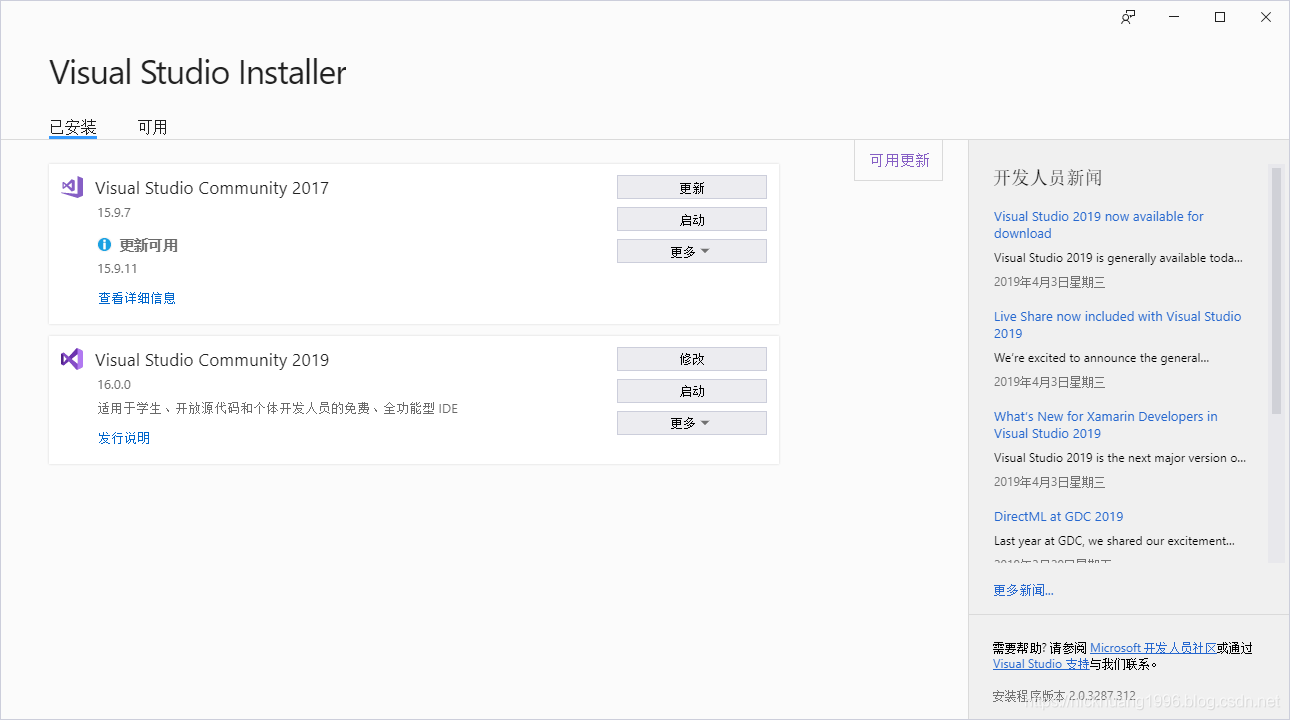Open the Visual Studio 支持 link
This screenshot has height=720, width=1290.
pos(1041,664)
